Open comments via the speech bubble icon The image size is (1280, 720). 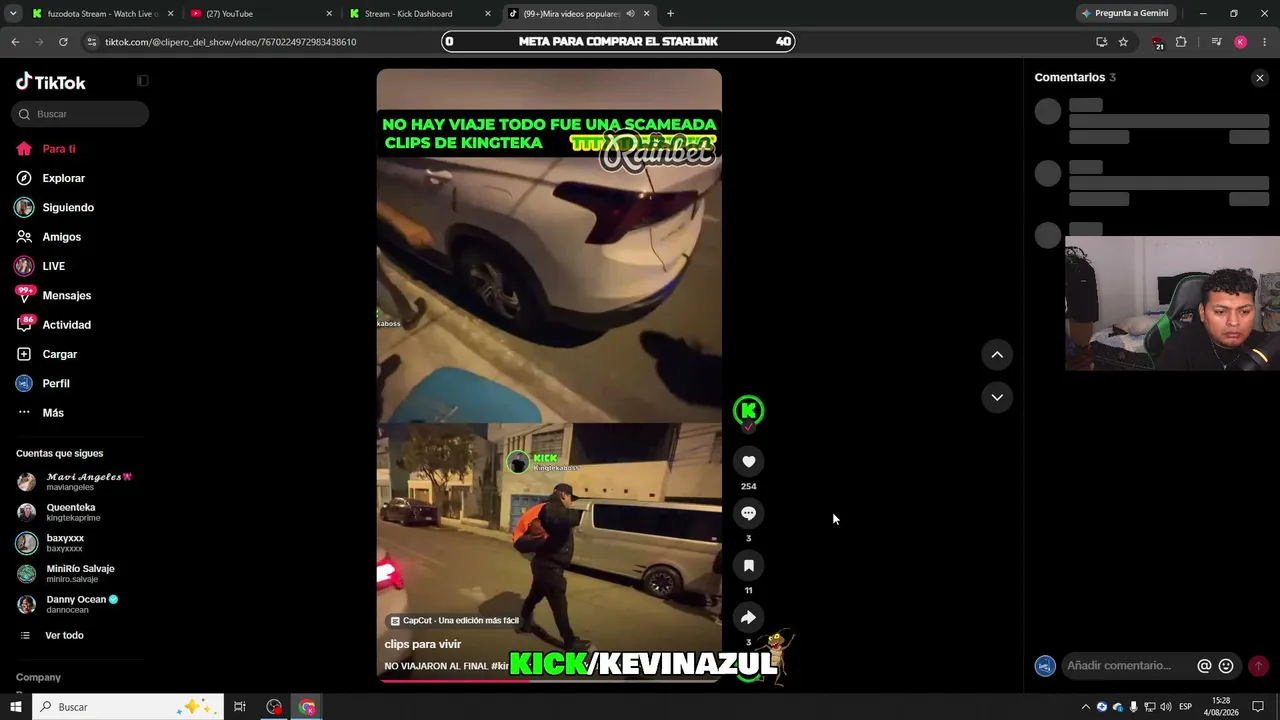pyautogui.click(x=748, y=513)
